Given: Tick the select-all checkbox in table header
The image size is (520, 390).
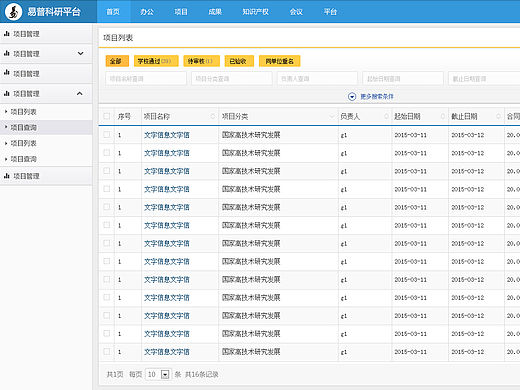Looking at the screenshot, I should 107,116.
